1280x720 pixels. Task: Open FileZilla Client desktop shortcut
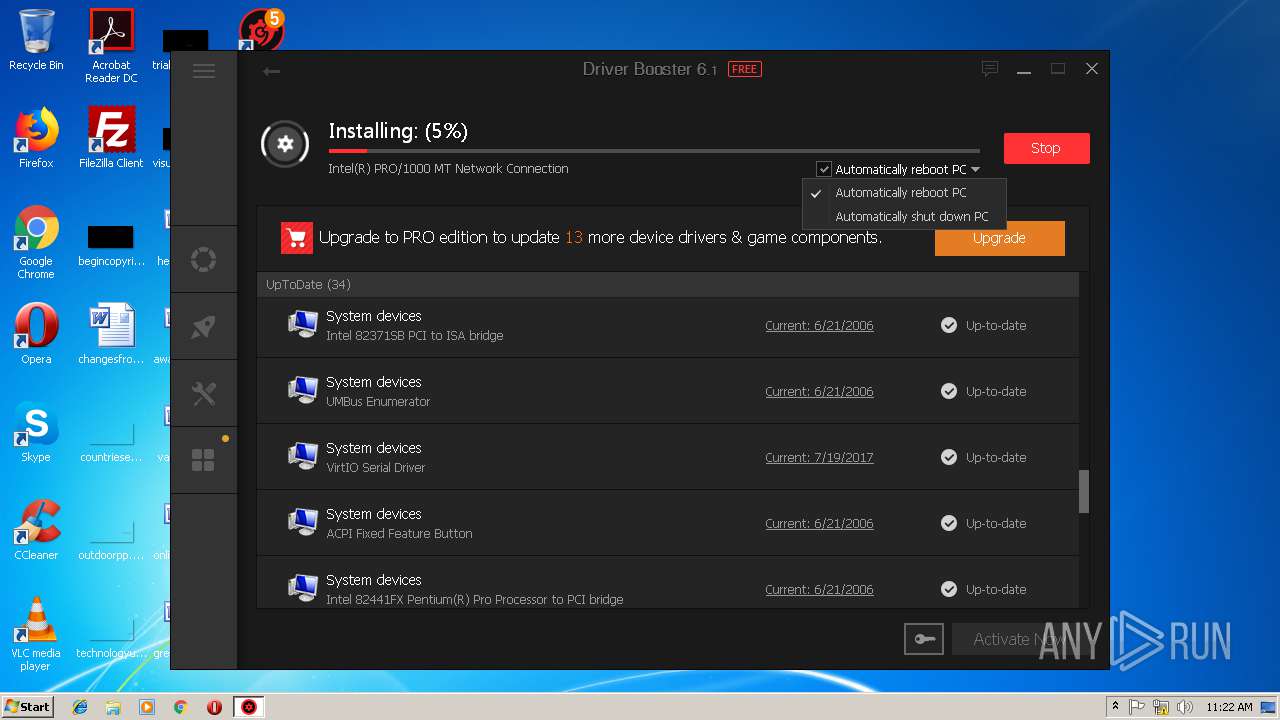pos(111,139)
